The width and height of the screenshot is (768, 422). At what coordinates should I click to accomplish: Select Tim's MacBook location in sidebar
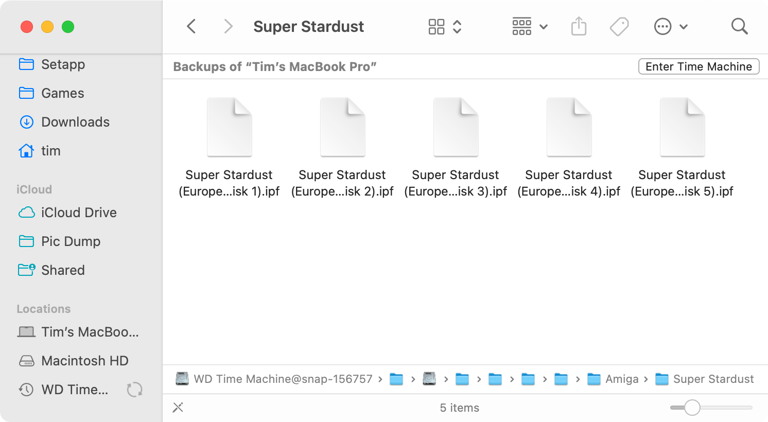point(78,332)
